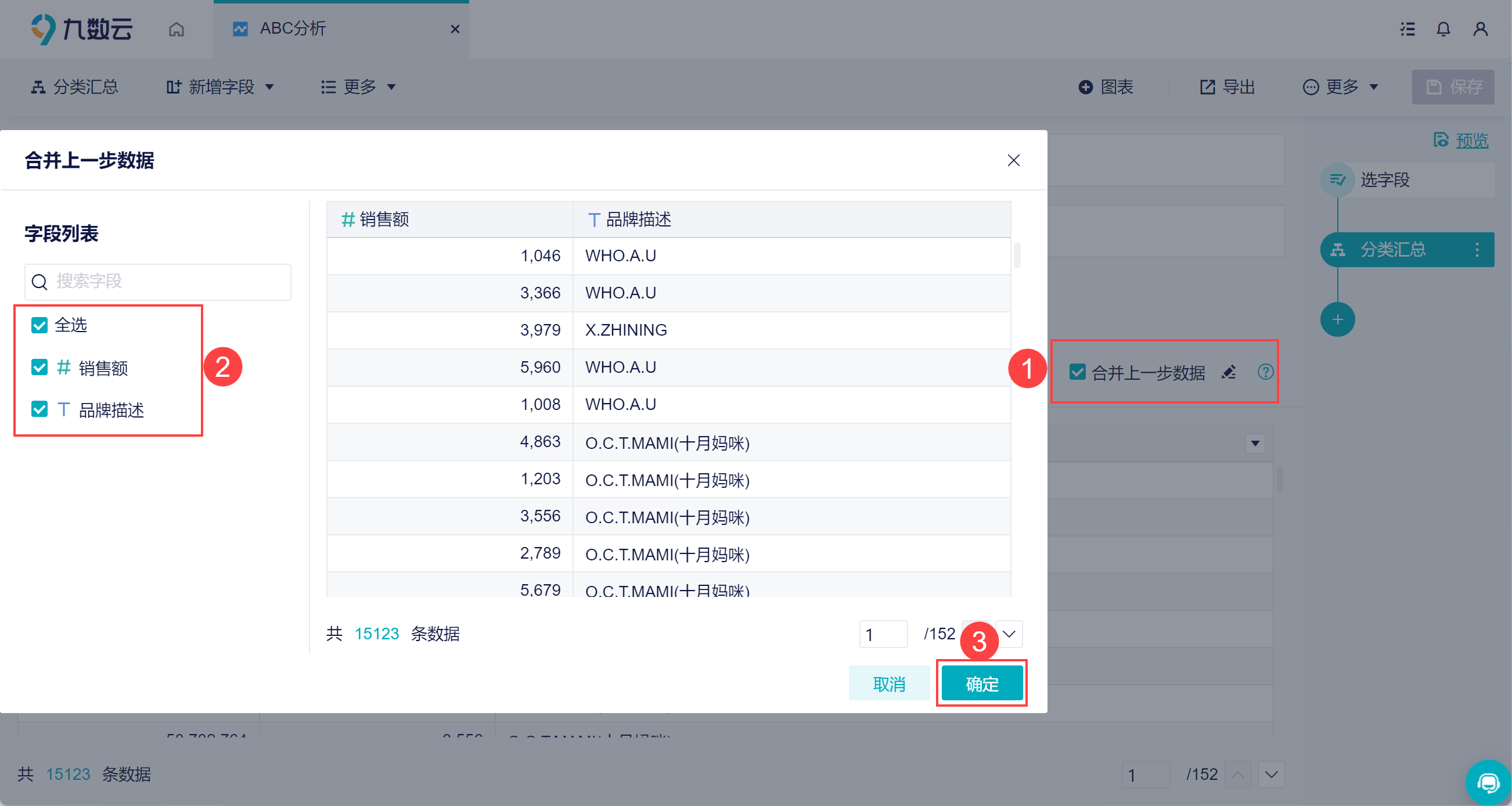
Task: Expand the 新增字段 dropdown
Action: (221, 87)
